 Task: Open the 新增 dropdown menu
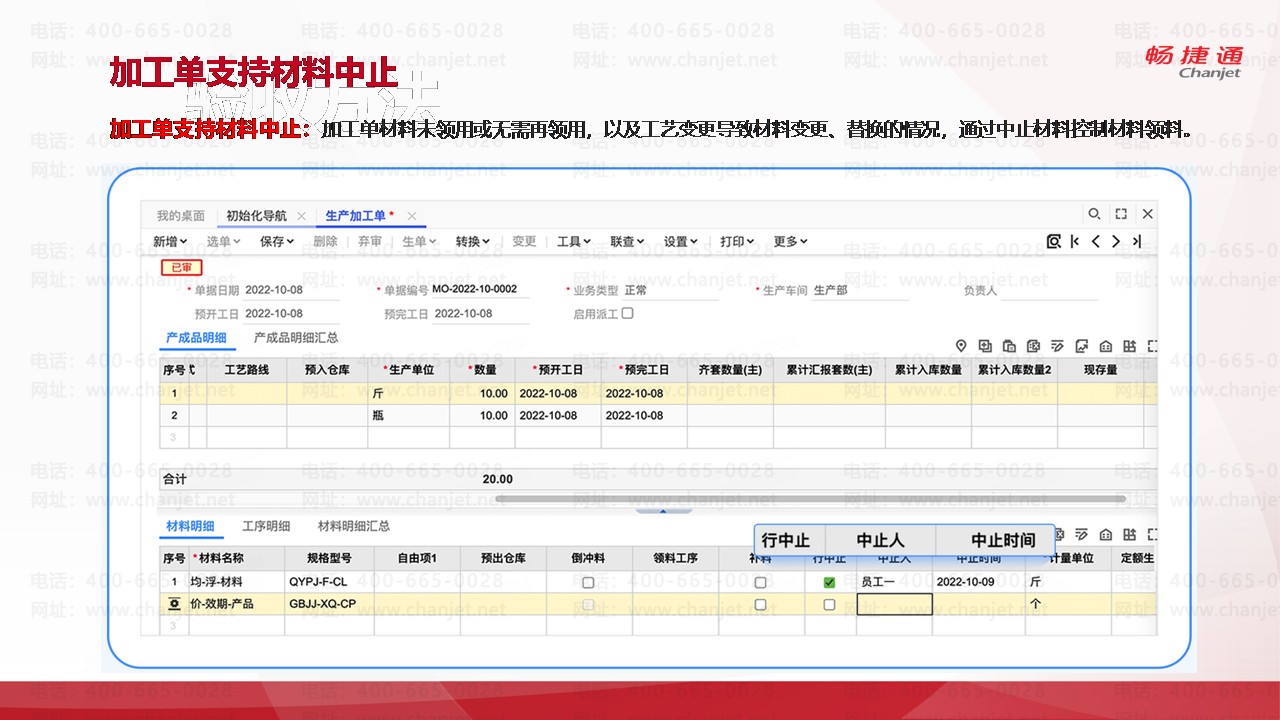170,241
